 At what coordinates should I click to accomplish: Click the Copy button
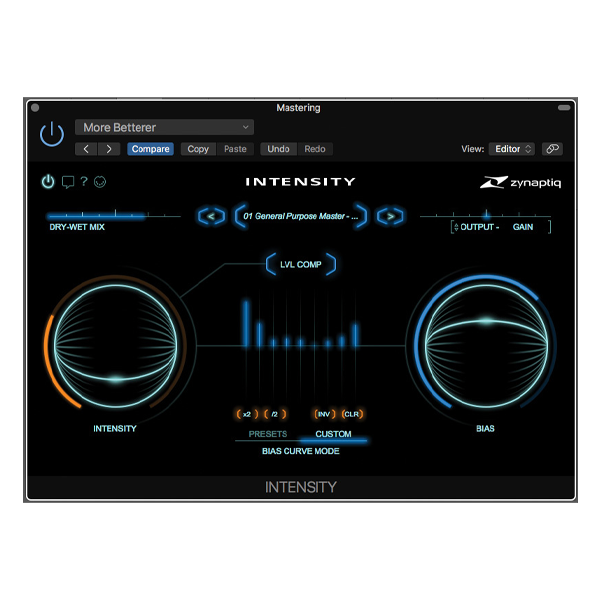(x=198, y=149)
